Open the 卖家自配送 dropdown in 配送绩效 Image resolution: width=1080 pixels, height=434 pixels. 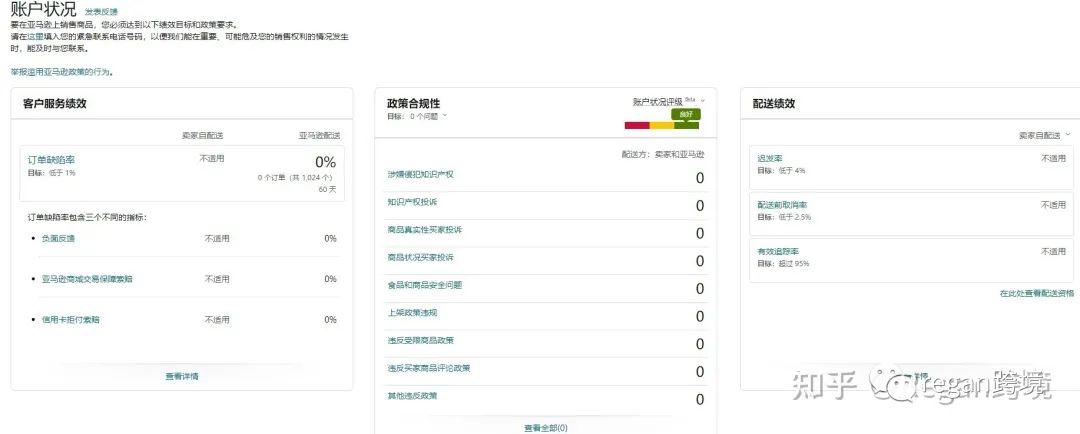click(x=1044, y=135)
